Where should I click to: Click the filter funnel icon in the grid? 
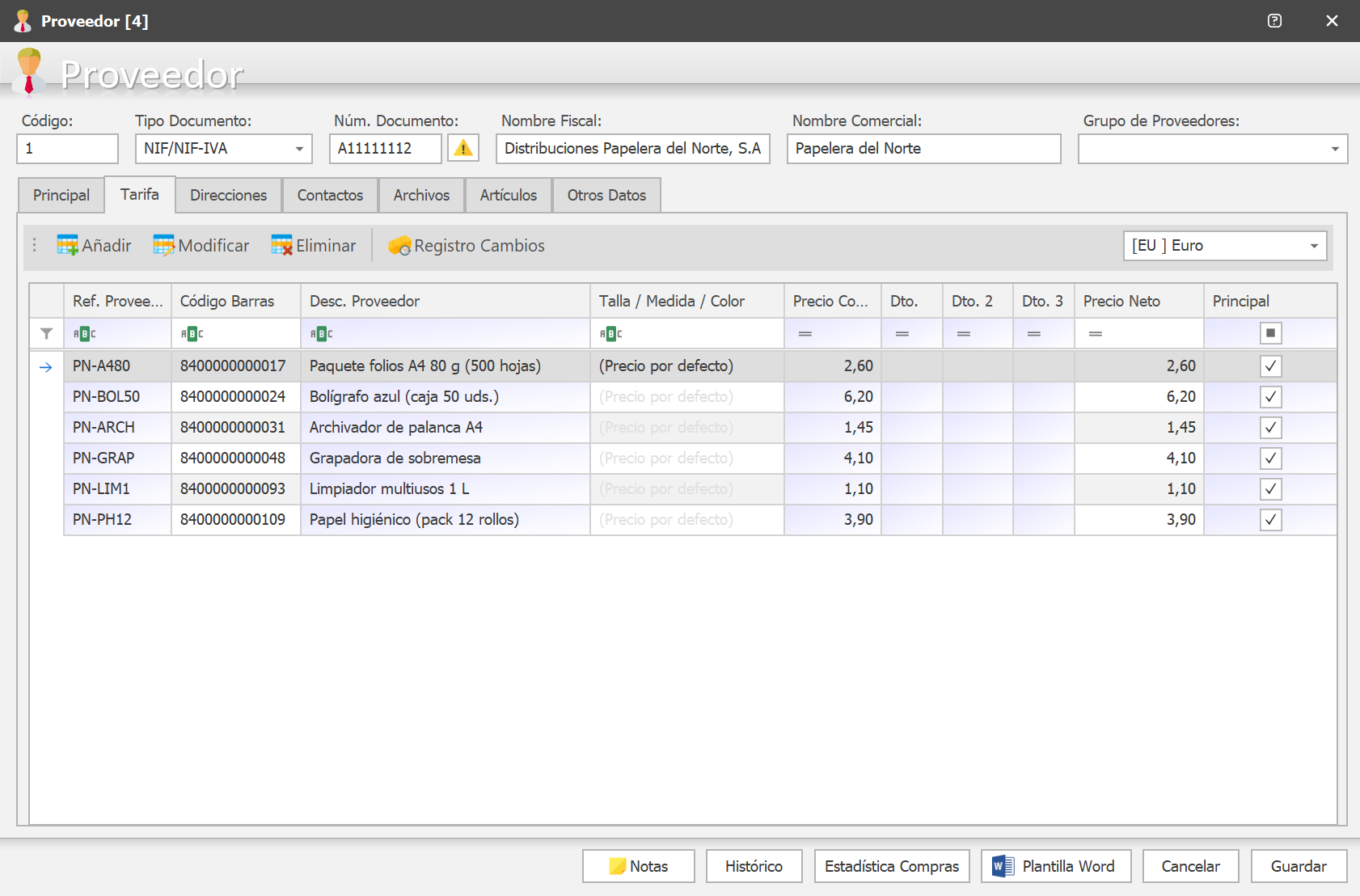tap(47, 333)
